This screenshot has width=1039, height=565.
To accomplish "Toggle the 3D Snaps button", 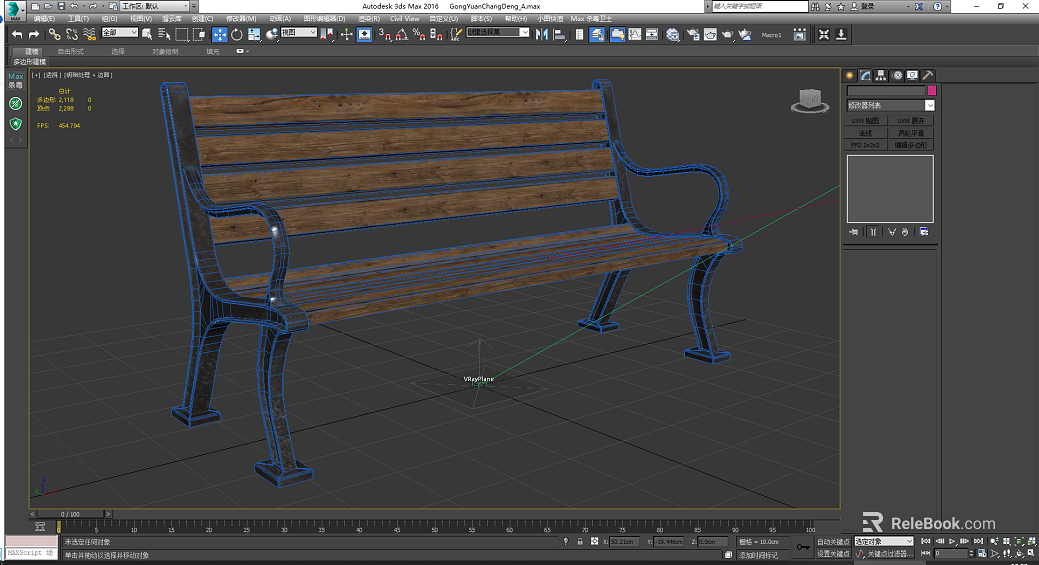I will [x=384, y=34].
